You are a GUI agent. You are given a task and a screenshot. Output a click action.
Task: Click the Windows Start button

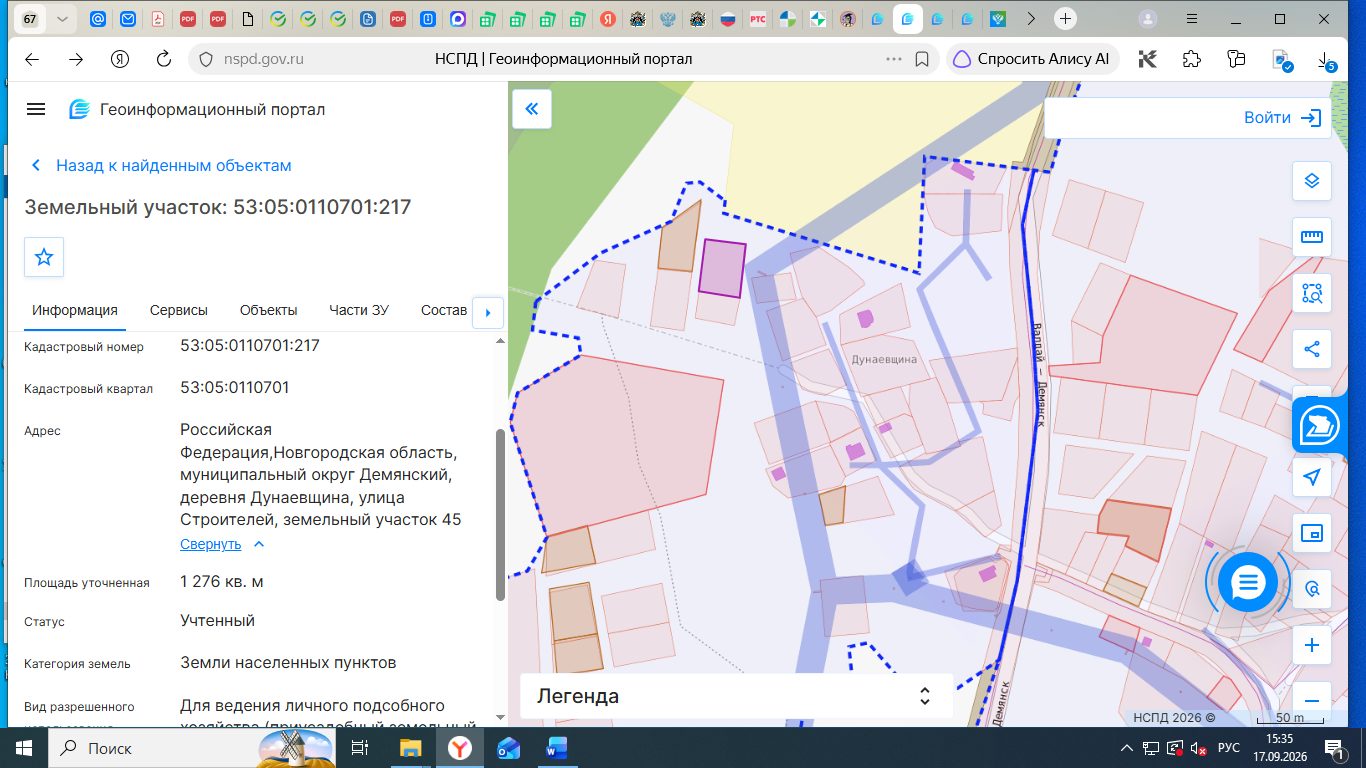click(24, 748)
